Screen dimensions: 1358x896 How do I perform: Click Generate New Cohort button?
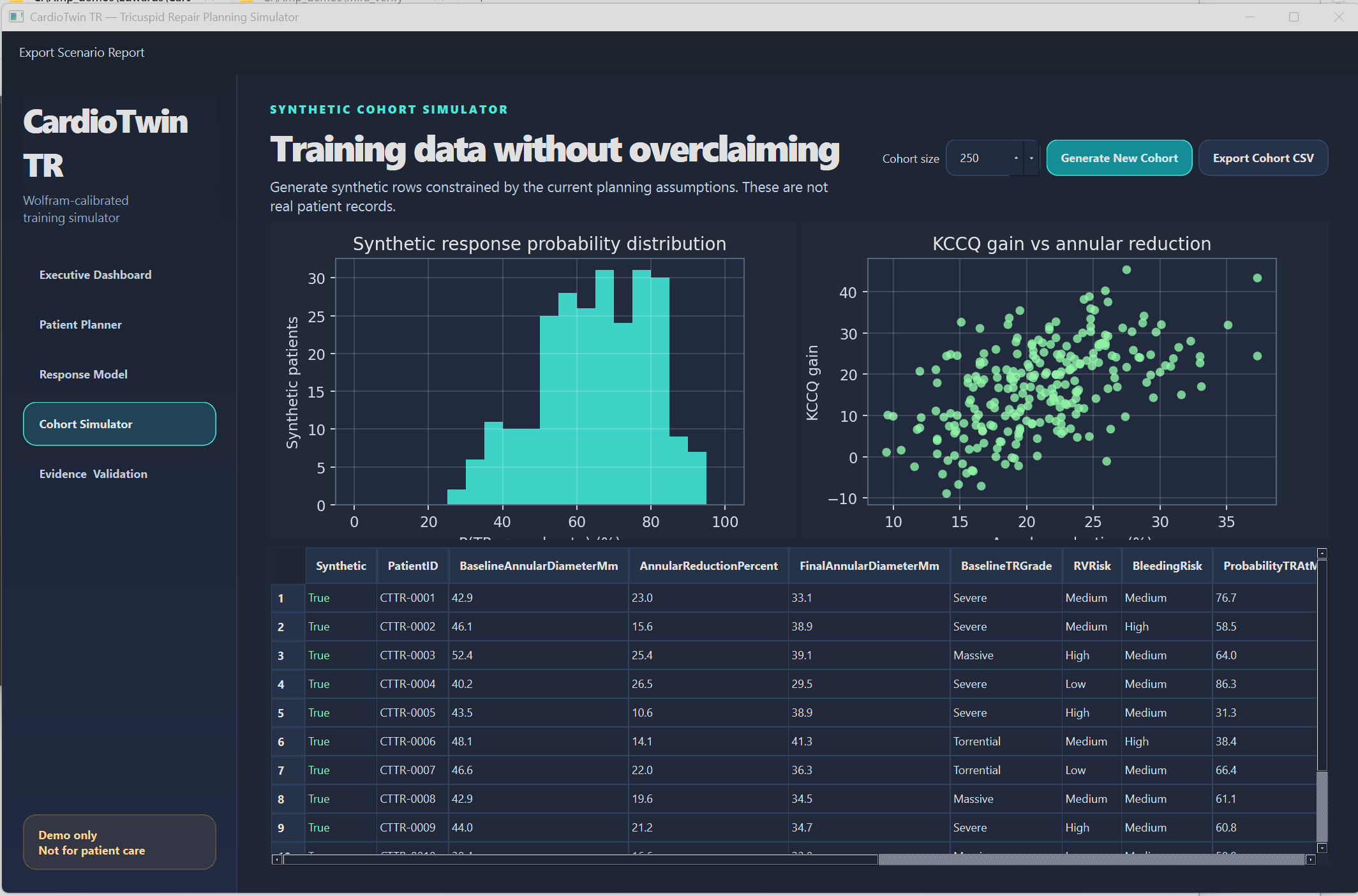pos(1119,158)
